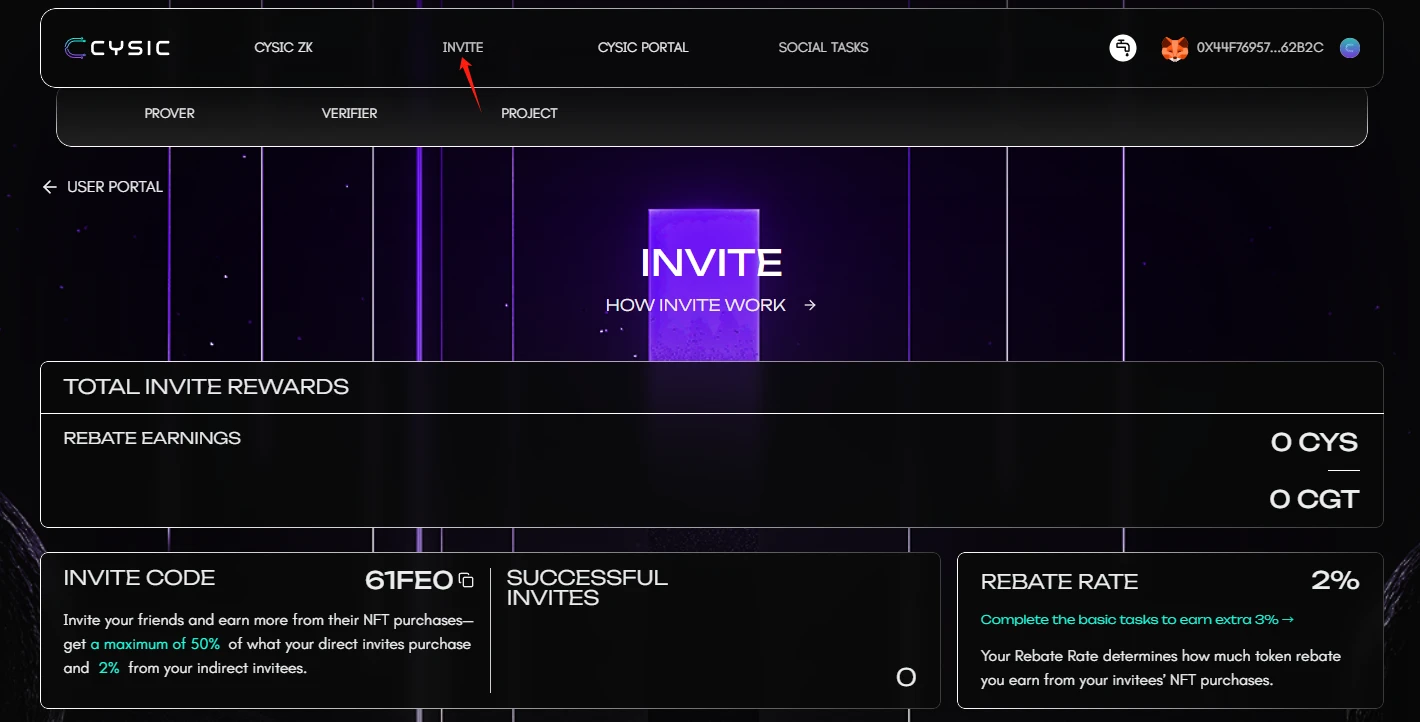
Task: Switch to the INVITE tab
Action: pos(463,47)
